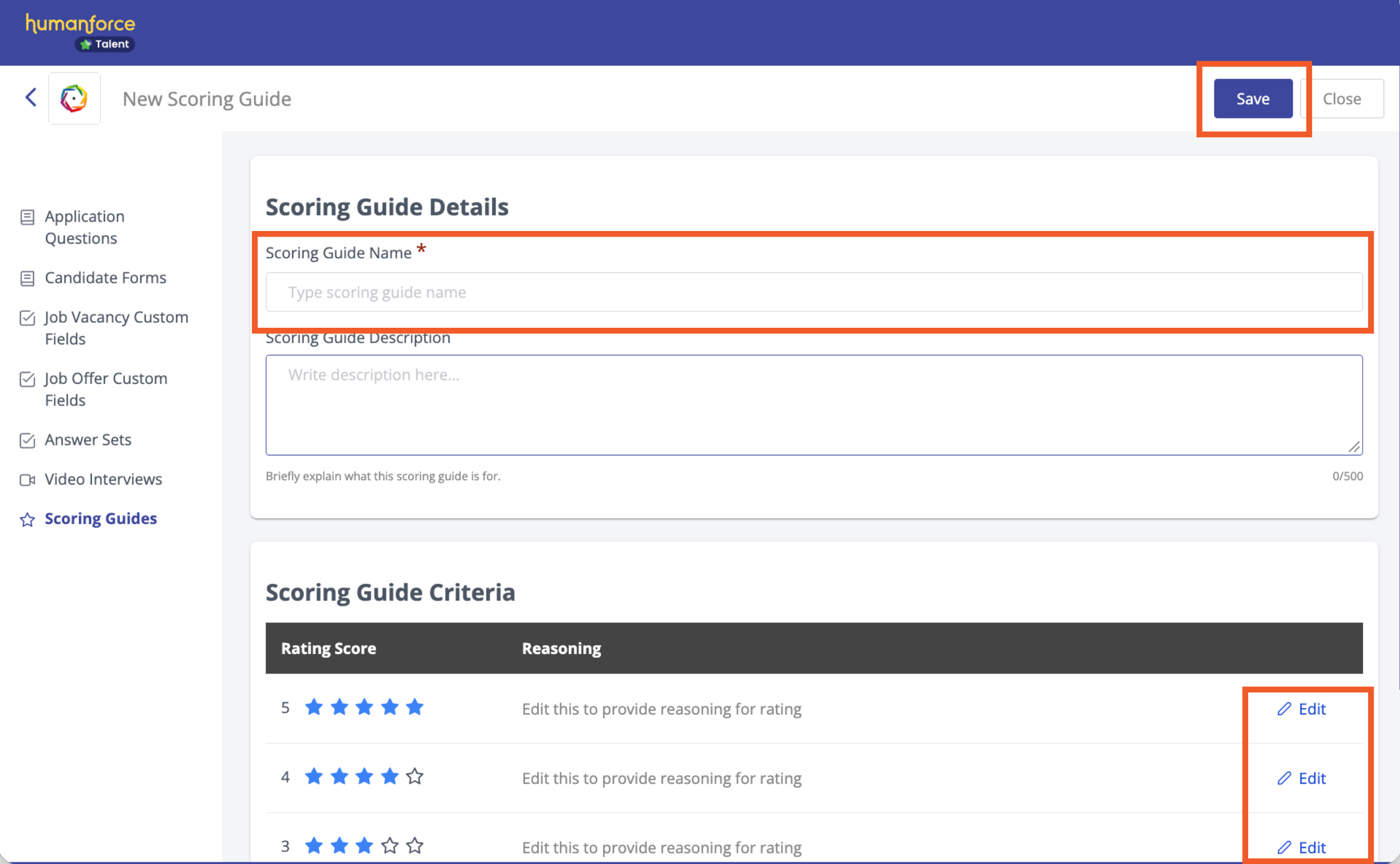Image resolution: width=1400 pixels, height=864 pixels.
Task: Click the textarea resize handle
Action: (1354, 447)
